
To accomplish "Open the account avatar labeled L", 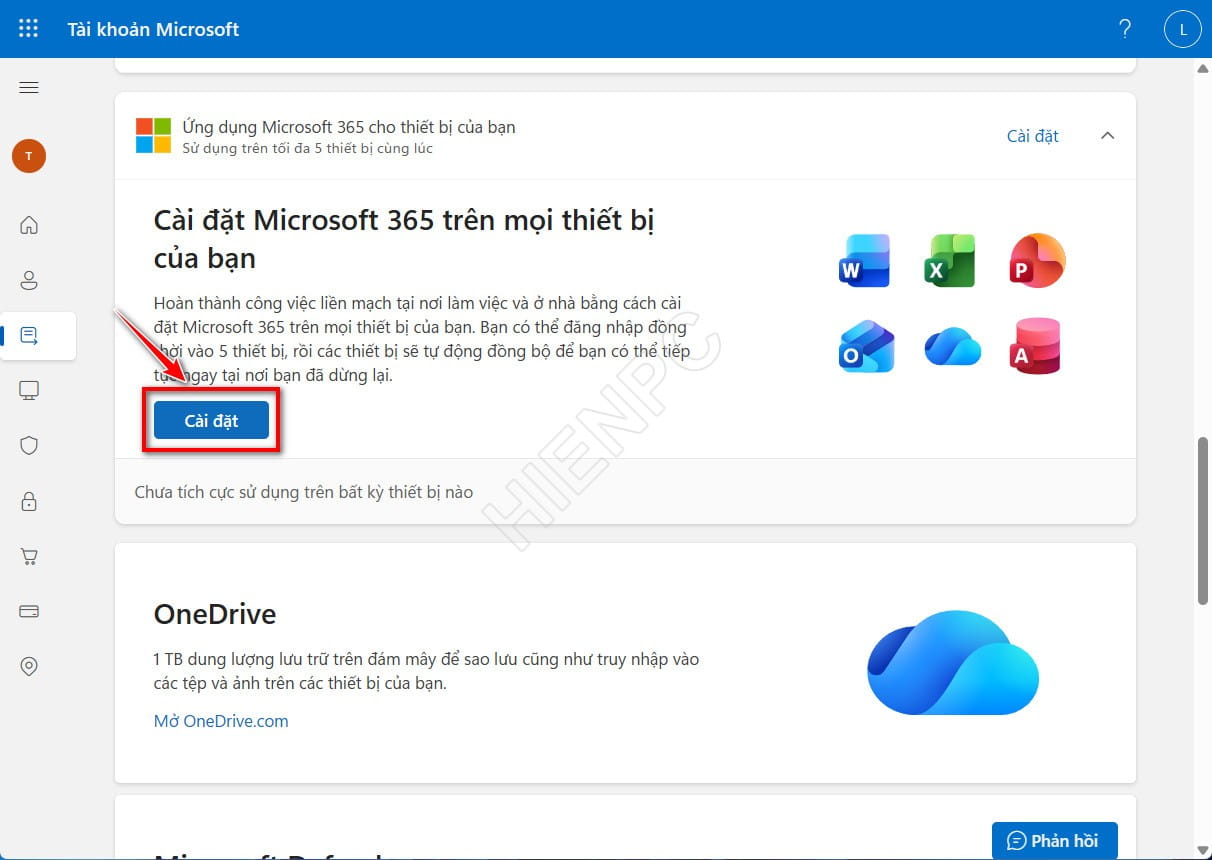I will [1183, 29].
